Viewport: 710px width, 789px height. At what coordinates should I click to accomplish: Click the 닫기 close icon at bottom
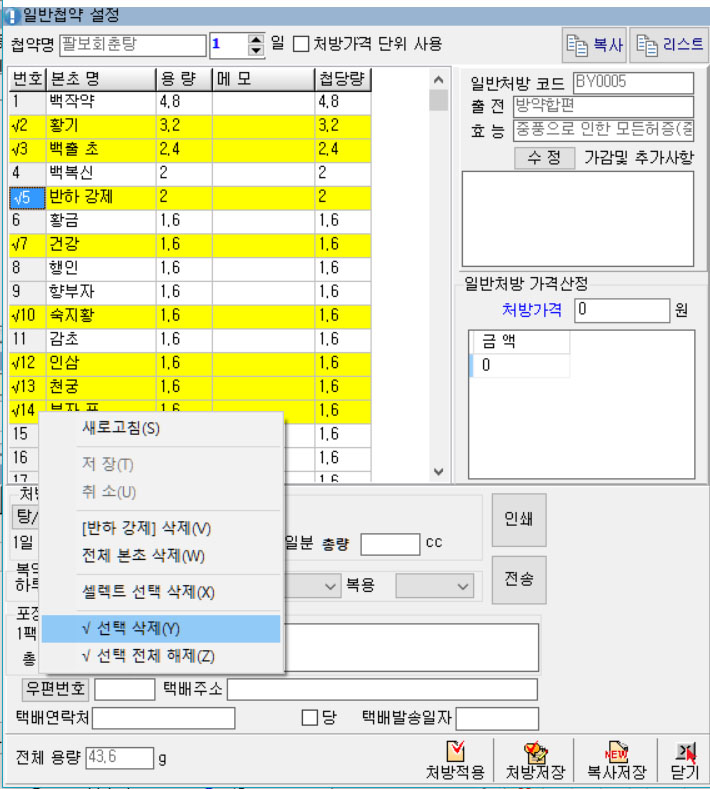pyautogui.click(x=684, y=761)
